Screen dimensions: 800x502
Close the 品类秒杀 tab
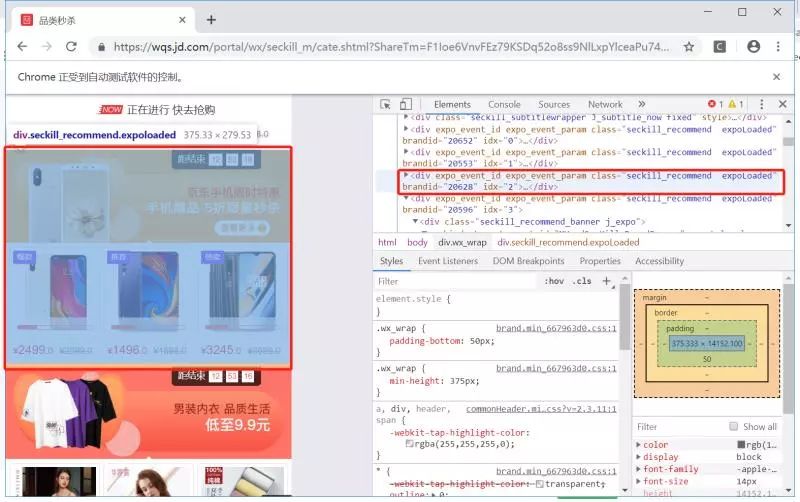click(182, 20)
